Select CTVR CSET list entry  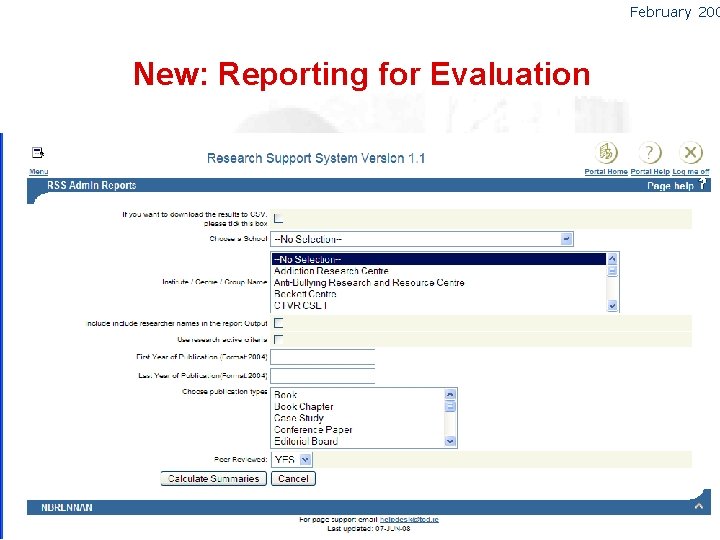pos(439,305)
